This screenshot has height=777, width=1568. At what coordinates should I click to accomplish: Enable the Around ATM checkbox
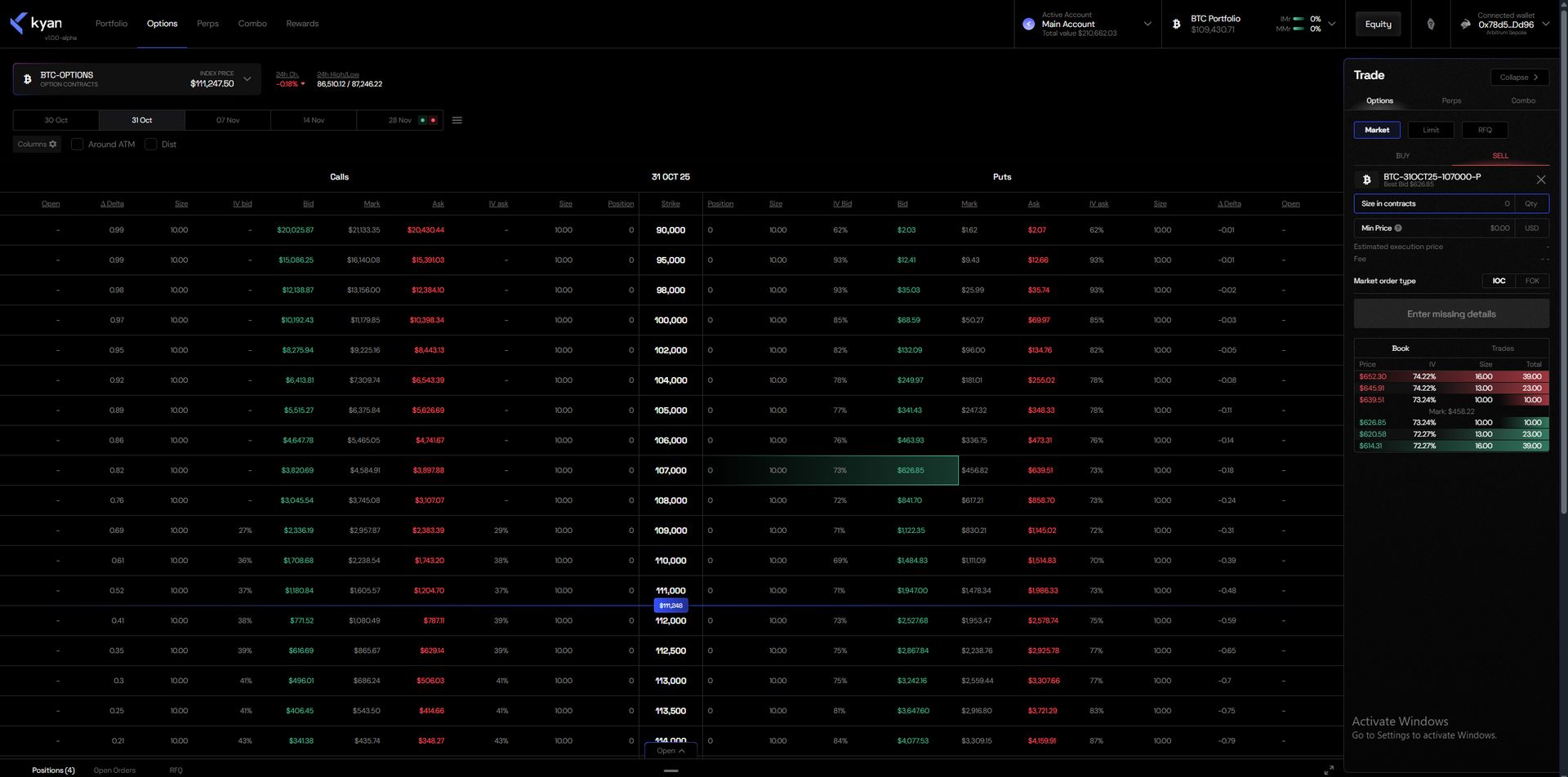click(x=78, y=144)
